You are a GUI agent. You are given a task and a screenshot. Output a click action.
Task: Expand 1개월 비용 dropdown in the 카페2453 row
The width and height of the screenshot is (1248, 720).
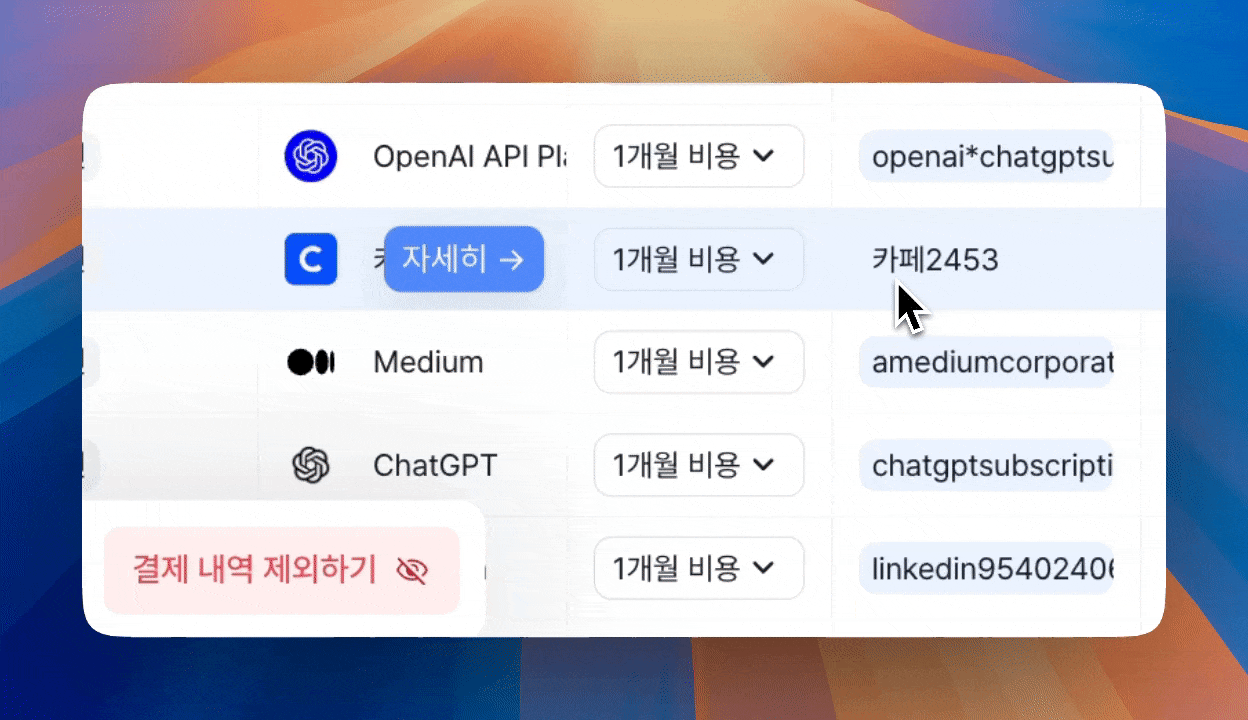tap(698, 260)
